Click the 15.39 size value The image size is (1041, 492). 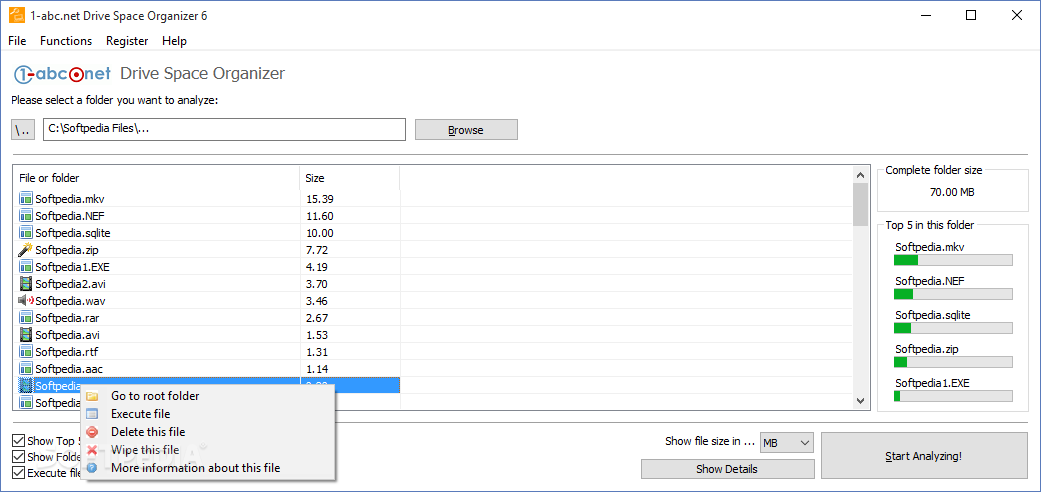point(319,199)
